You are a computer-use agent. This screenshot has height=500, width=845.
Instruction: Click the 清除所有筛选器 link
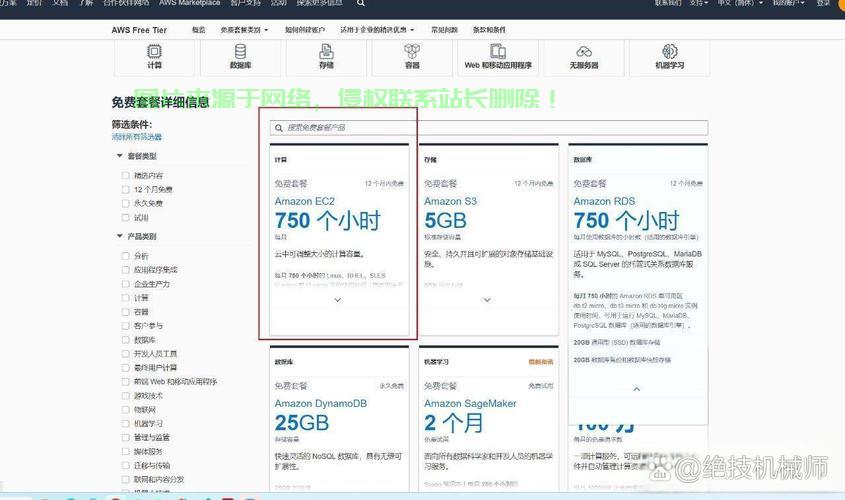137,137
